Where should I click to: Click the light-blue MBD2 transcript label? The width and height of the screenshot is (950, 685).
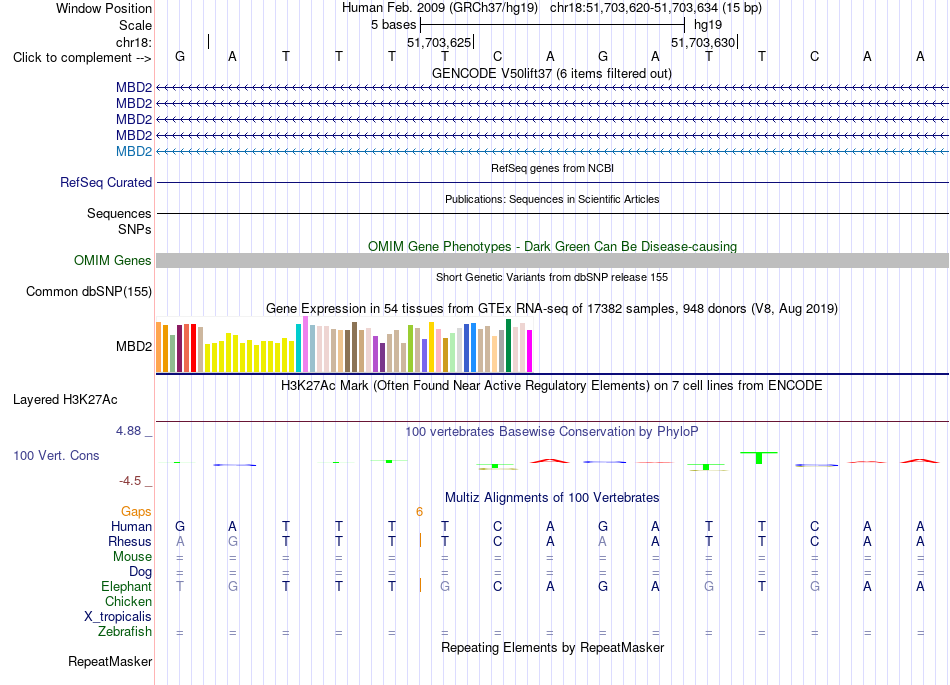[134, 151]
